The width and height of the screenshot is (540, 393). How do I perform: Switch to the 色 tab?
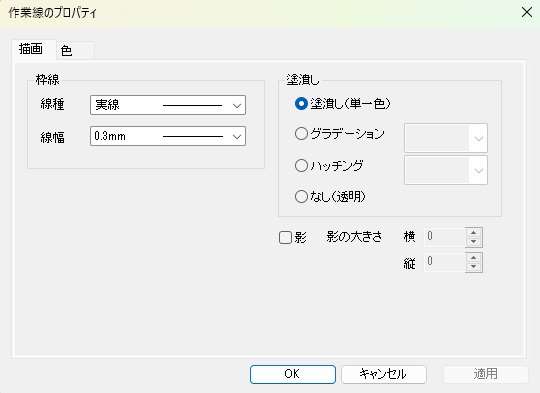pyautogui.click(x=75, y=51)
